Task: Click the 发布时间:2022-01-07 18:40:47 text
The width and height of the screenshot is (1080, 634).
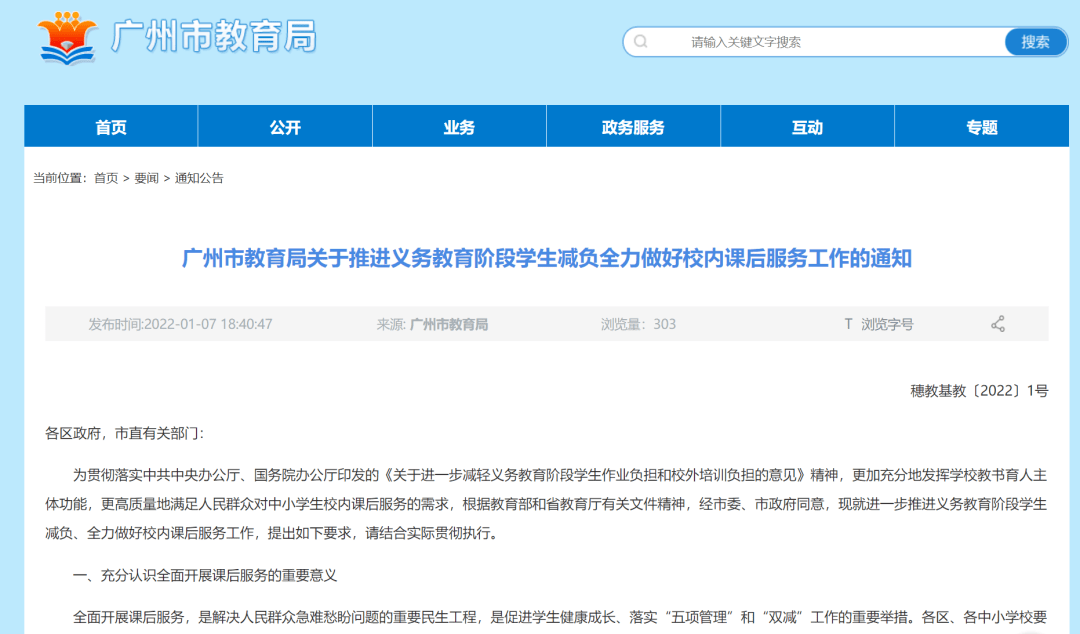Action: point(180,324)
